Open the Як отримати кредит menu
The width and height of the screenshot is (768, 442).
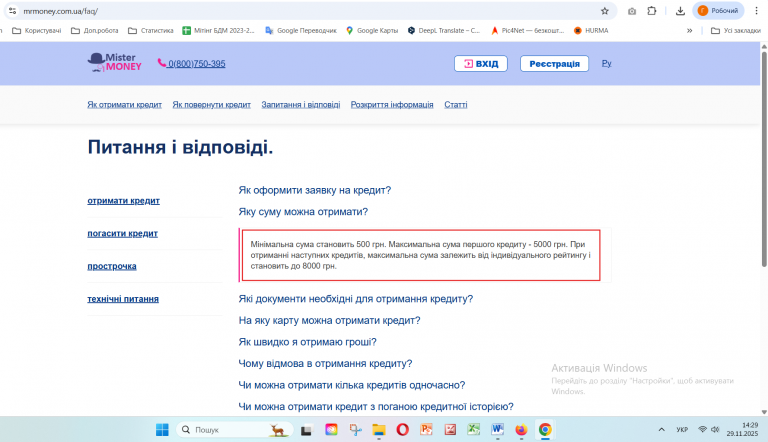(124, 104)
